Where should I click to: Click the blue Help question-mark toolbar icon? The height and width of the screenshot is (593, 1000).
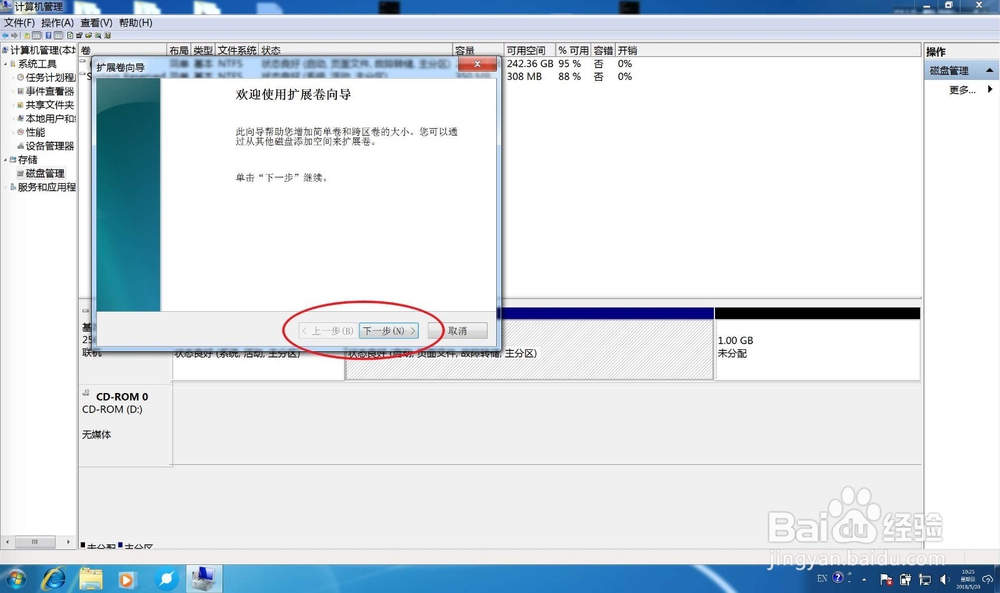point(48,35)
